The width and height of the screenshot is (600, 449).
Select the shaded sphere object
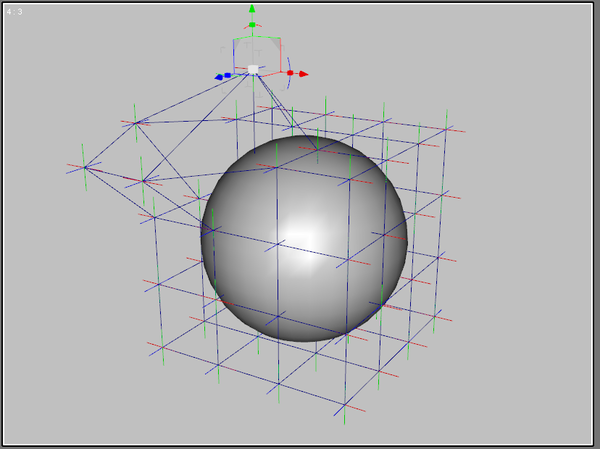(x=304, y=238)
